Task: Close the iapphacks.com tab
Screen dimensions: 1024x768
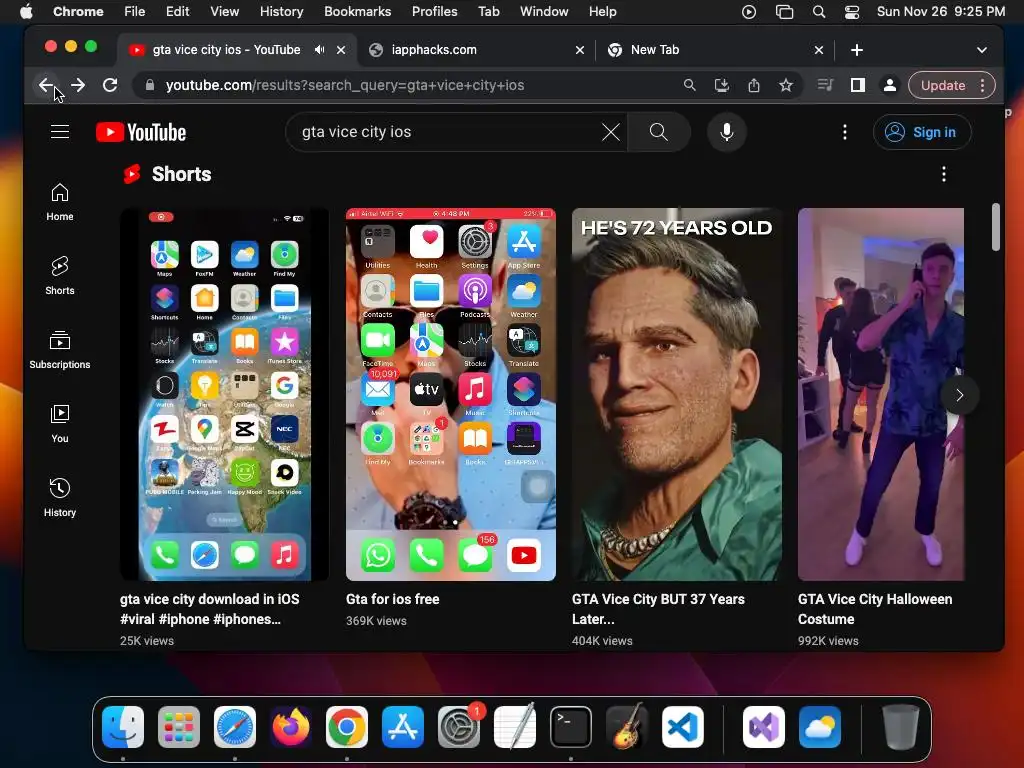Action: 580,50
